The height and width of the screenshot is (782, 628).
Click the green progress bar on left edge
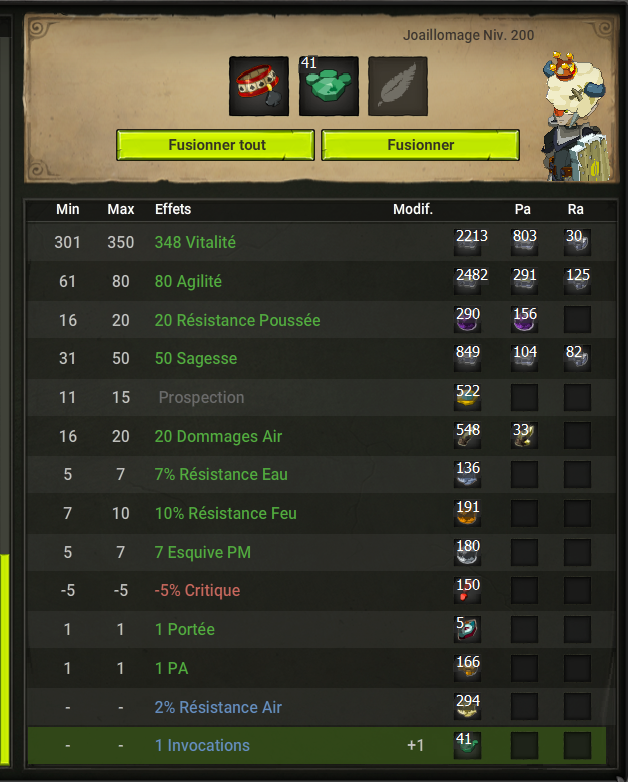[5, 659]
